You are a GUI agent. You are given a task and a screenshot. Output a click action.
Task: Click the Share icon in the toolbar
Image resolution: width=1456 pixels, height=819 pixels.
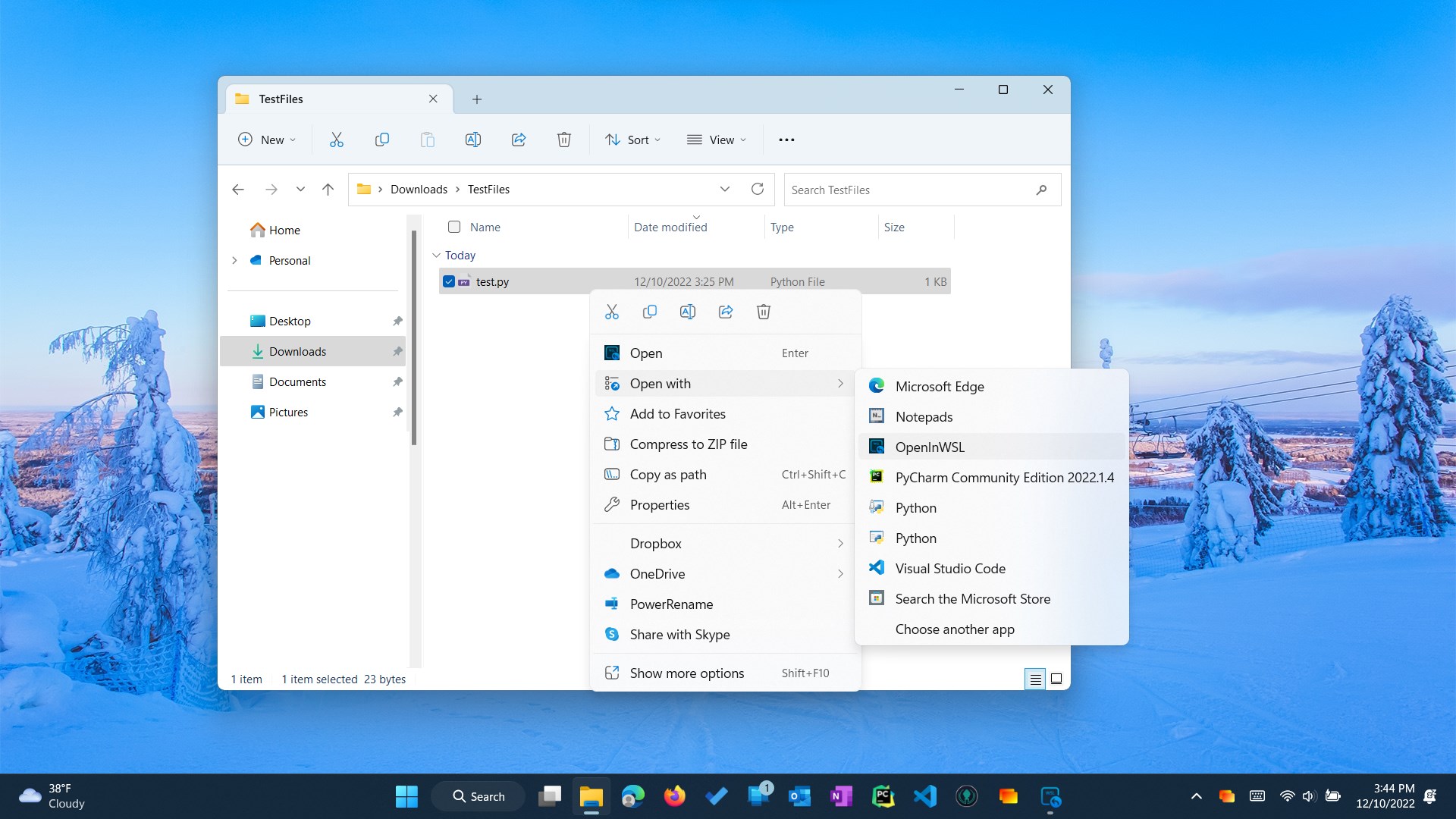519,140
